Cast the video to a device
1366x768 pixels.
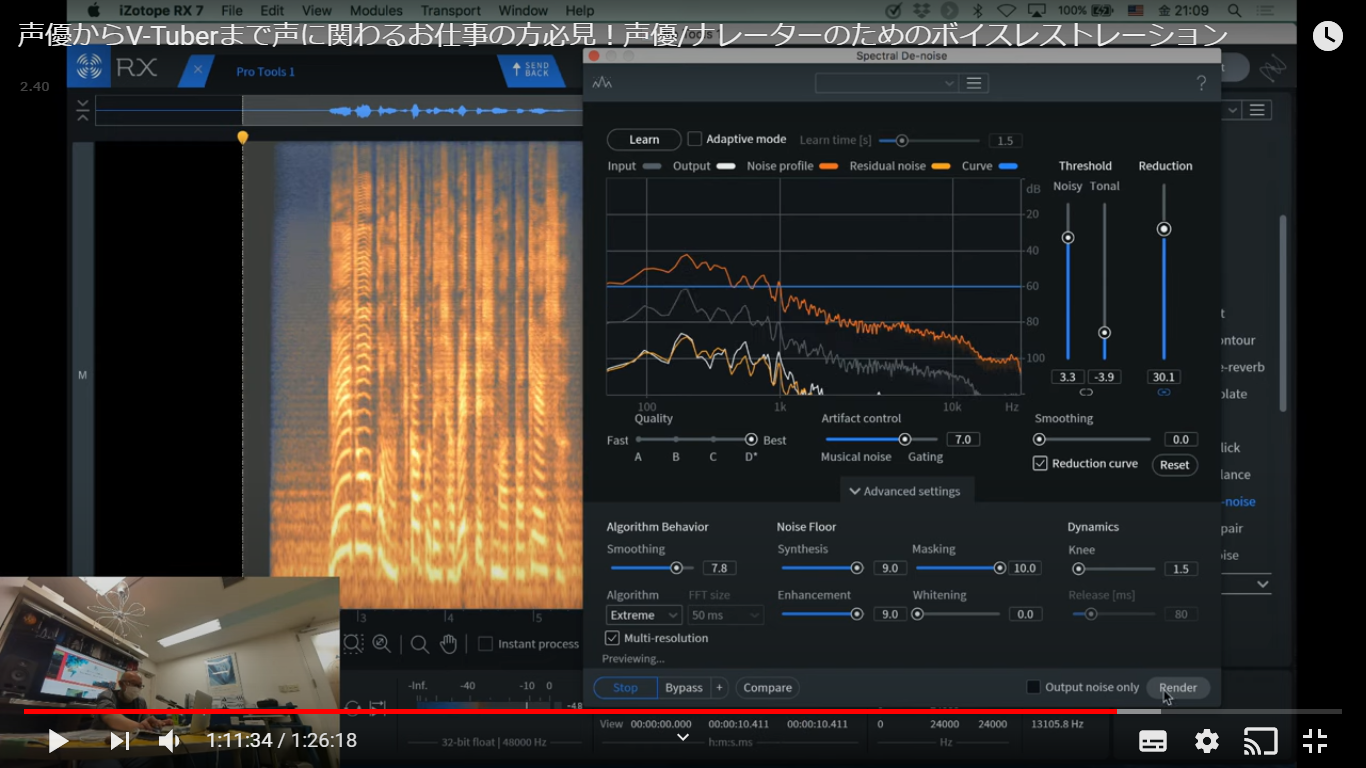point(1261,741)
